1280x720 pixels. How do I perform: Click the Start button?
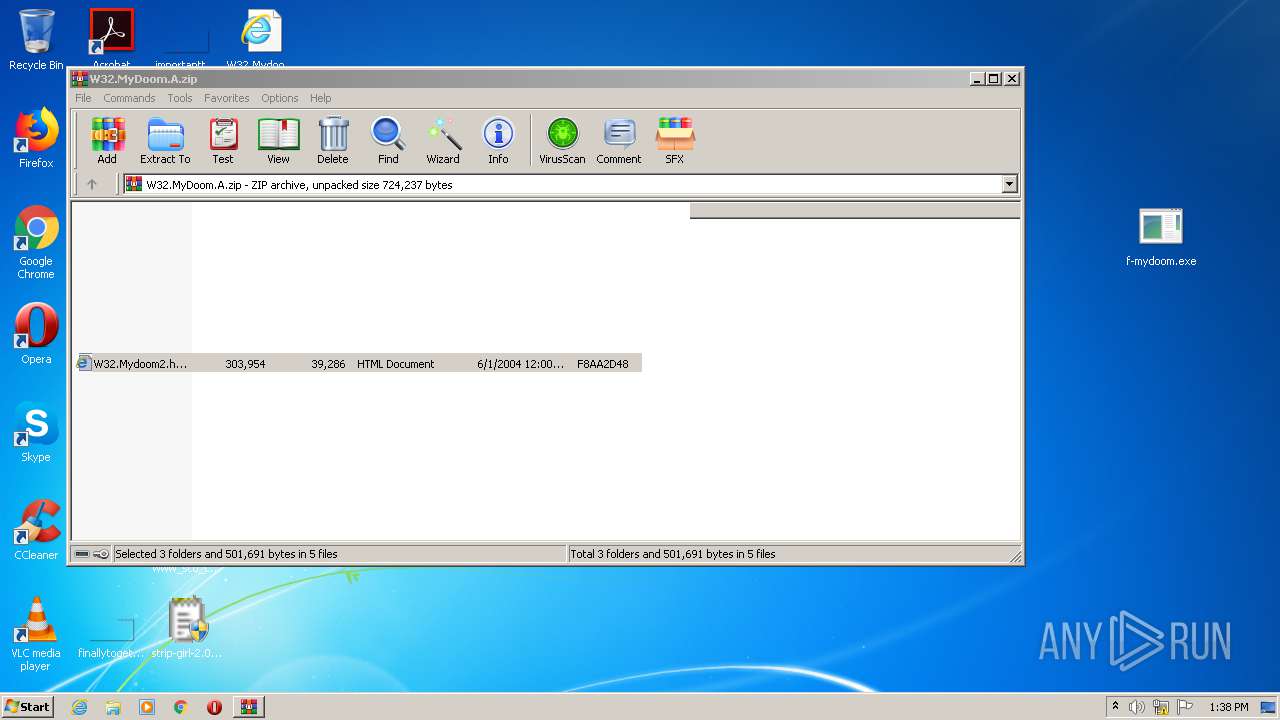point(27,707)
